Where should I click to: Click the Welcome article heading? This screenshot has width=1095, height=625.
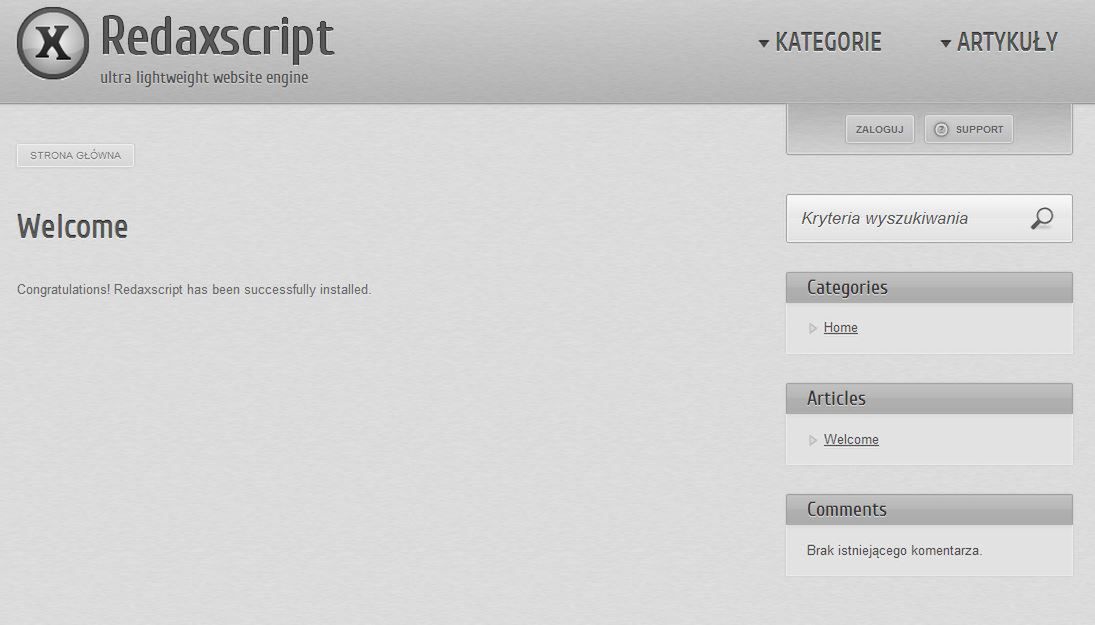pos(73,227)
